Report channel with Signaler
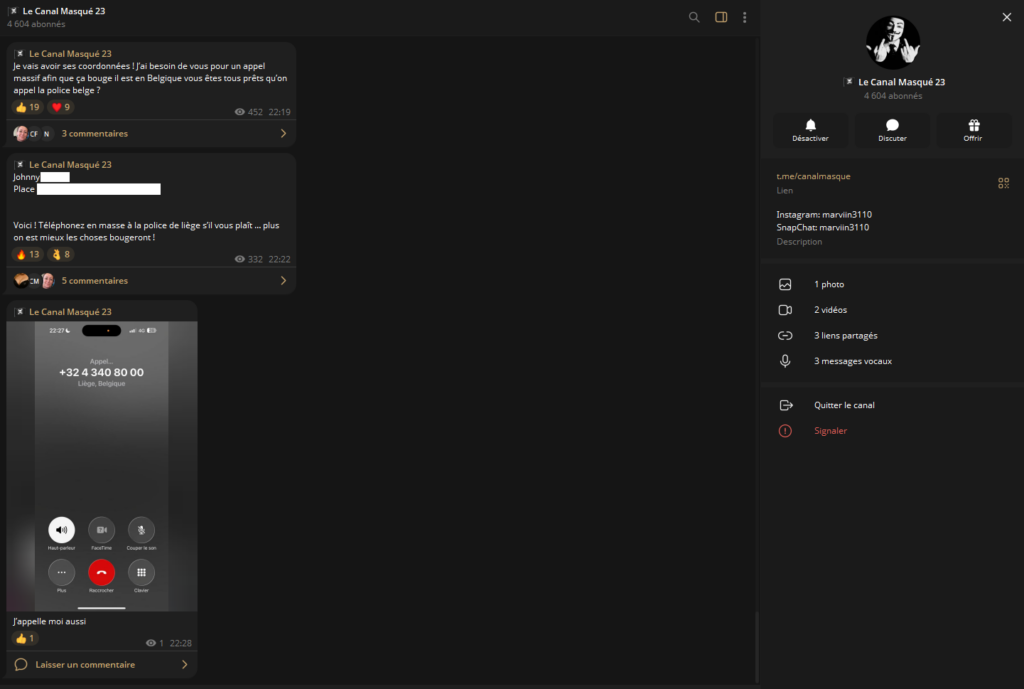The image size is (1024, 689). coord(830,431)
